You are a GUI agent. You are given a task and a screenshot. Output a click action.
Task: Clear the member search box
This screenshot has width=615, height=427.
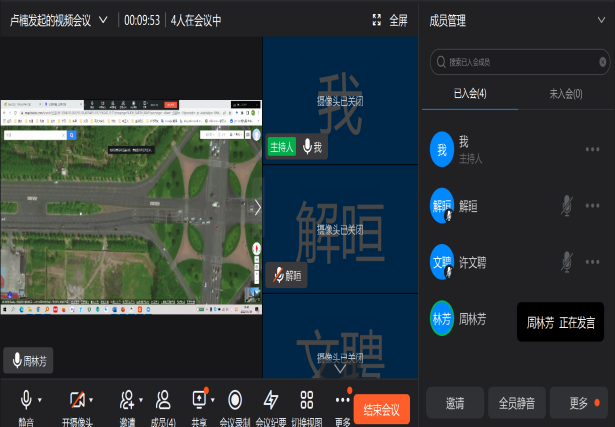click(602, 62)
